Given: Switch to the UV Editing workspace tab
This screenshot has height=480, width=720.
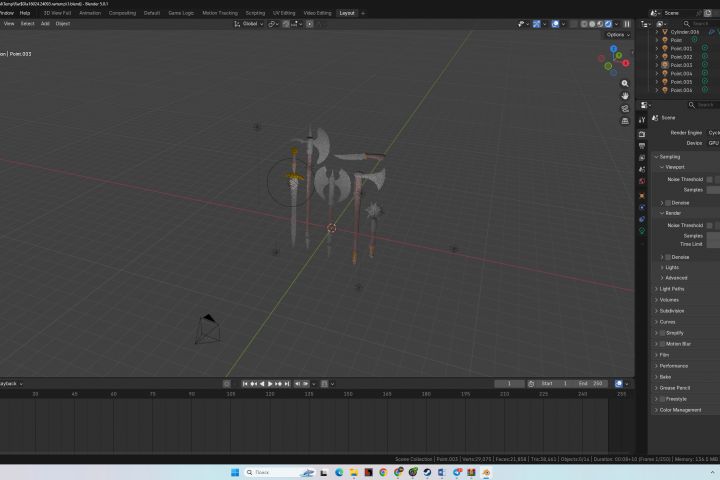Looking at the screenshot, I should point(284,13).
